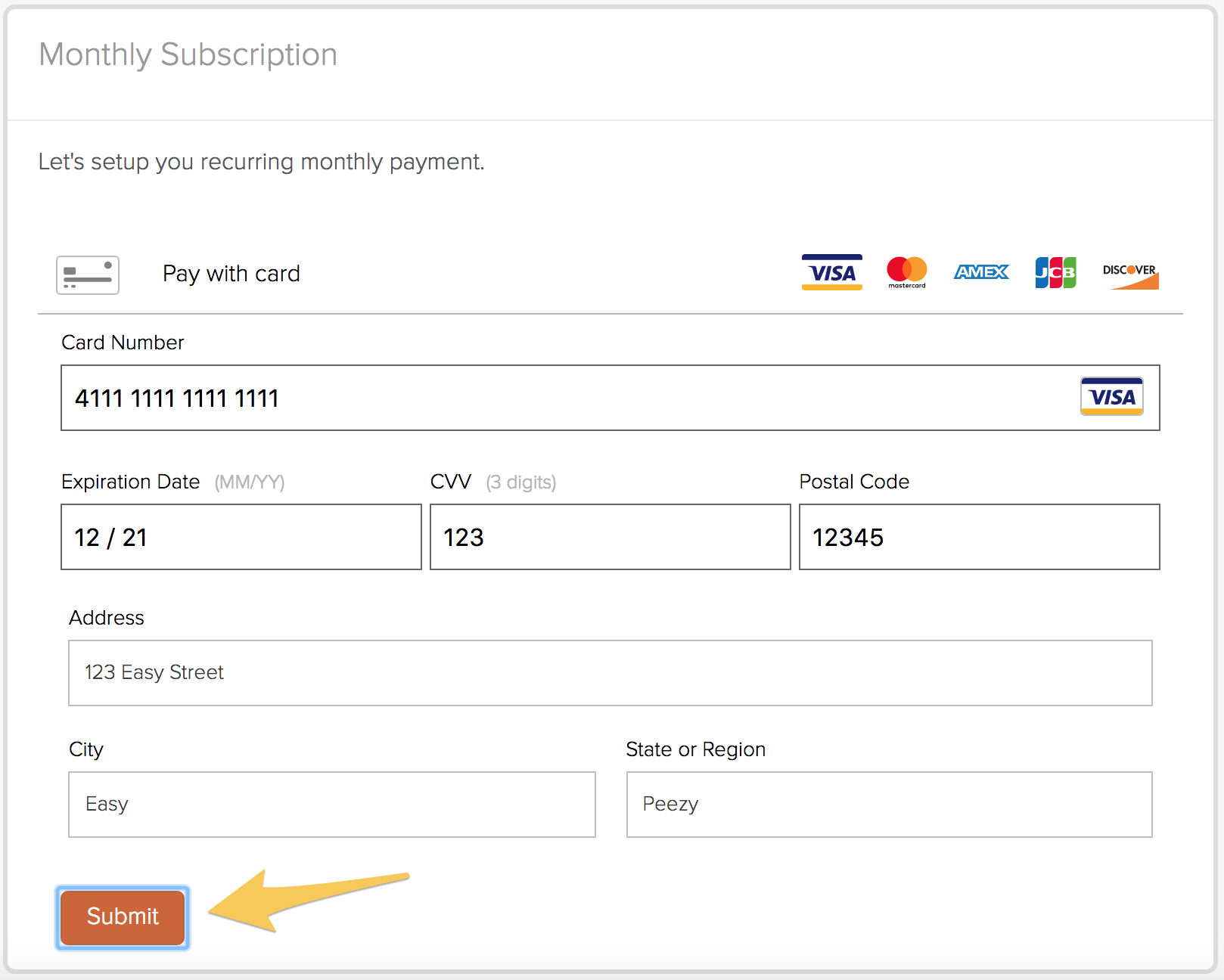Edit the Postal Code field
Viewport: 1224px width, 980px height.
tap(980, 537)
